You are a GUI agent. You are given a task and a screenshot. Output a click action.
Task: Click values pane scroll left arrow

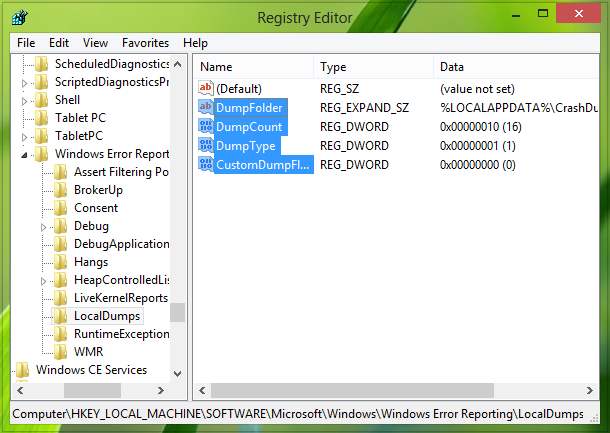pos(202,390)
